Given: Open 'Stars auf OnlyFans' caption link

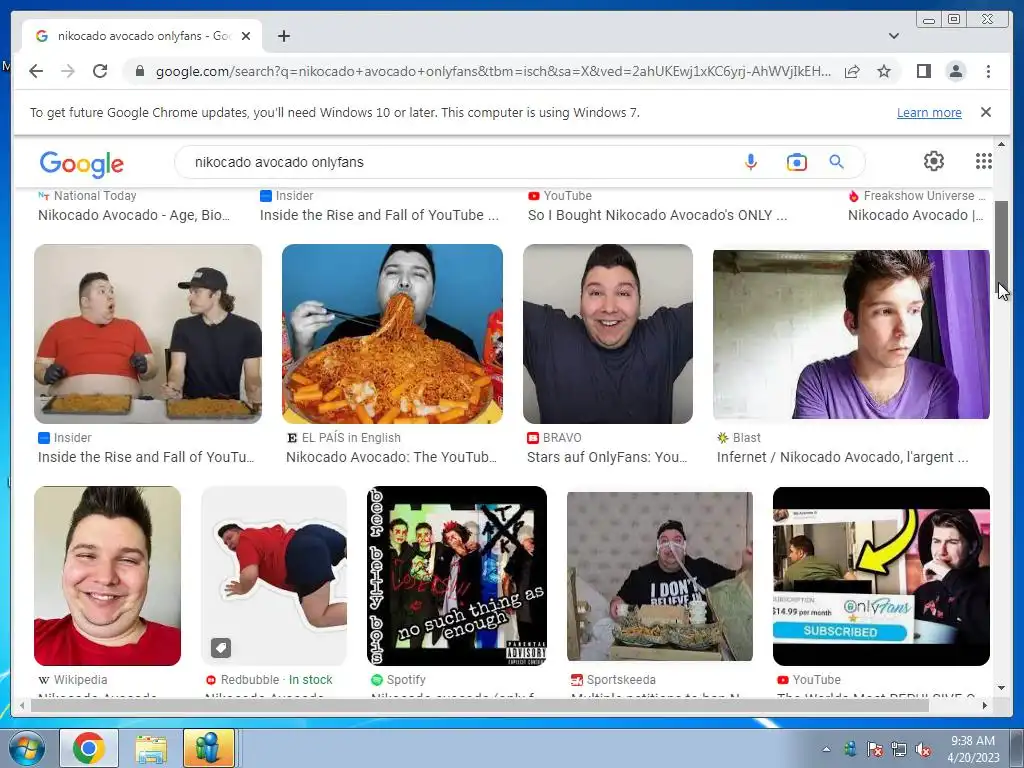Looking at the screenshot, I should point(607,457).
